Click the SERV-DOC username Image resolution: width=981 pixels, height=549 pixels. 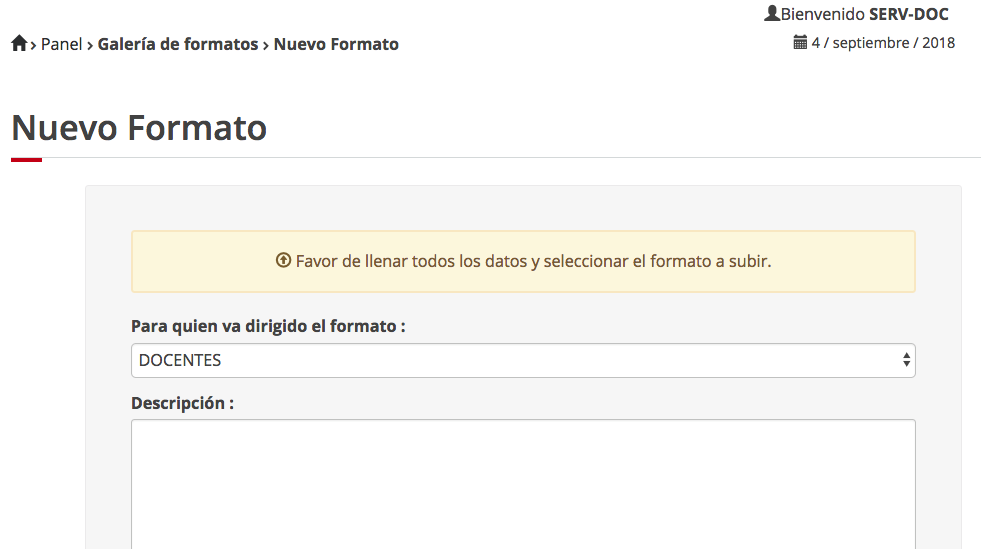coord(908,14)
